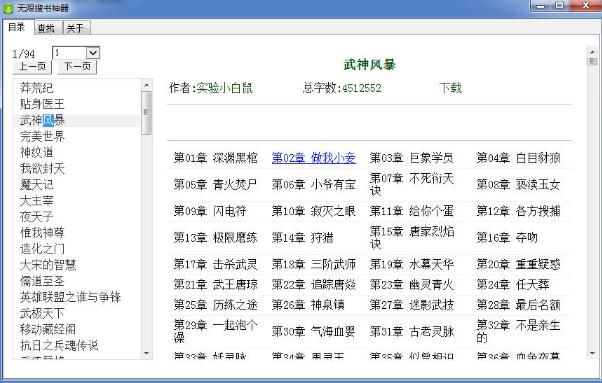
Task: Open chapter 第20章 重重疑惑
Action: tap(518, 264)
